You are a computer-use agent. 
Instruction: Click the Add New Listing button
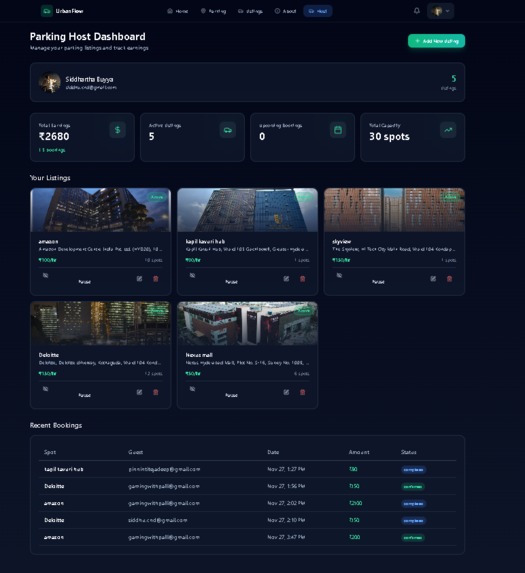(436, 41)
